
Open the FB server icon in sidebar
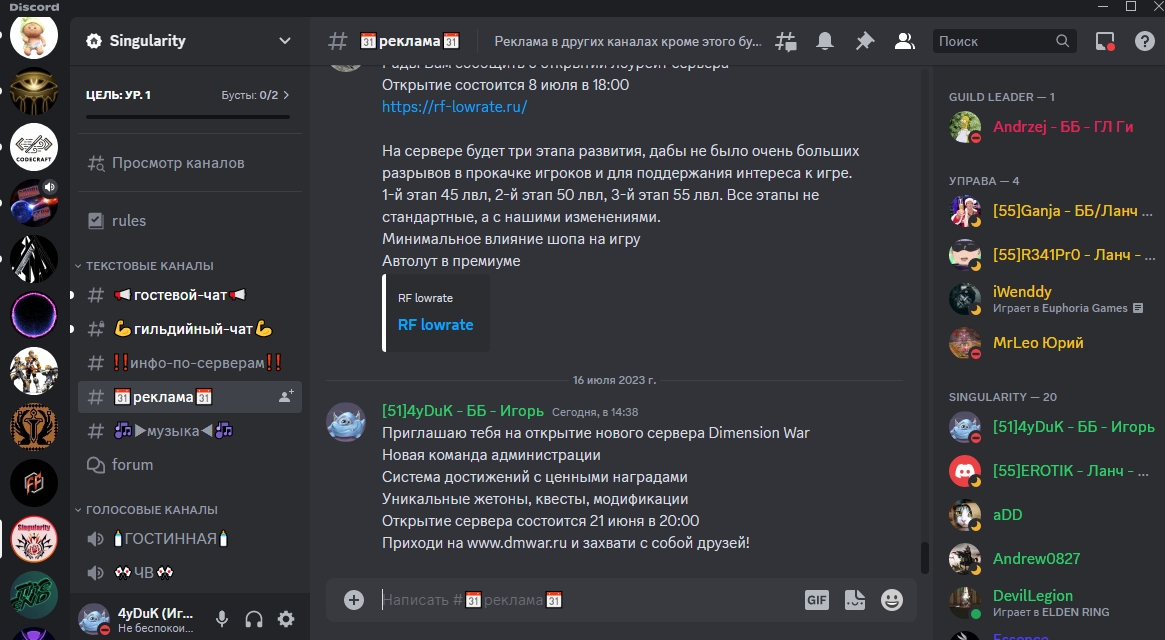[33, 483]
